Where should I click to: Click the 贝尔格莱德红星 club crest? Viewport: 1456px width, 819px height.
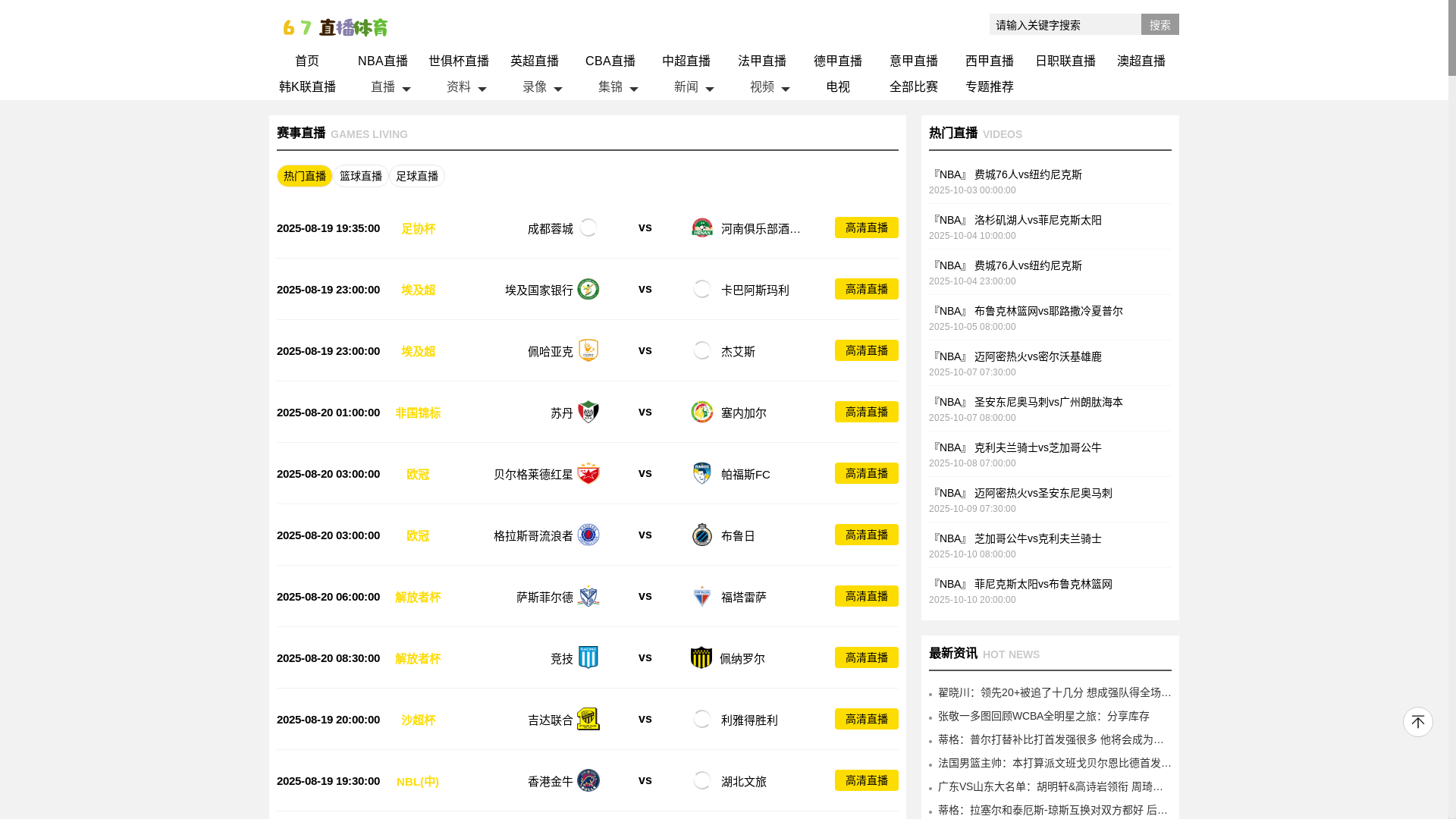coord(588,473)
